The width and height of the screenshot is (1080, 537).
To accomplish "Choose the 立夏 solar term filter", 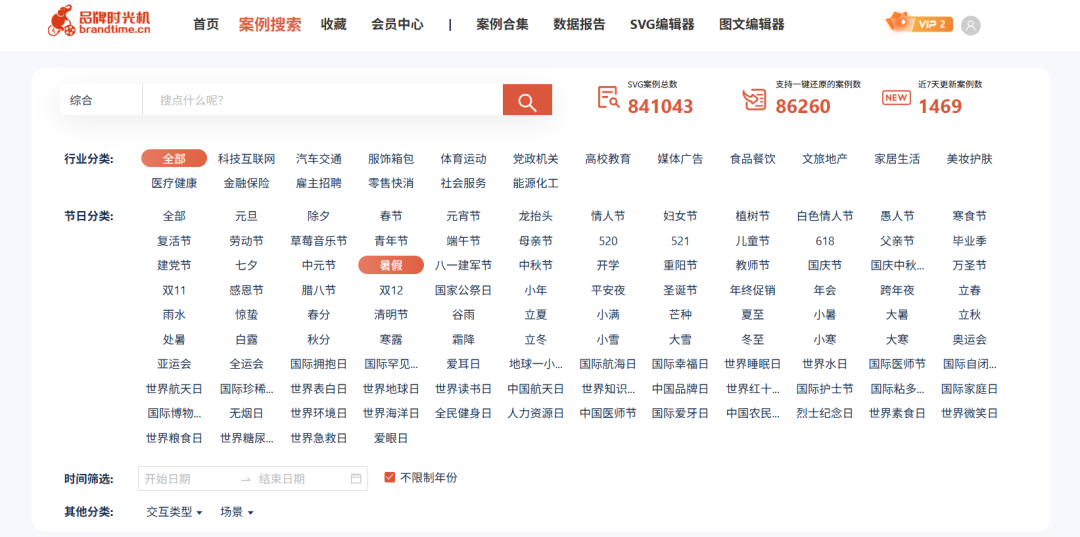I will (x=536, y=315).
